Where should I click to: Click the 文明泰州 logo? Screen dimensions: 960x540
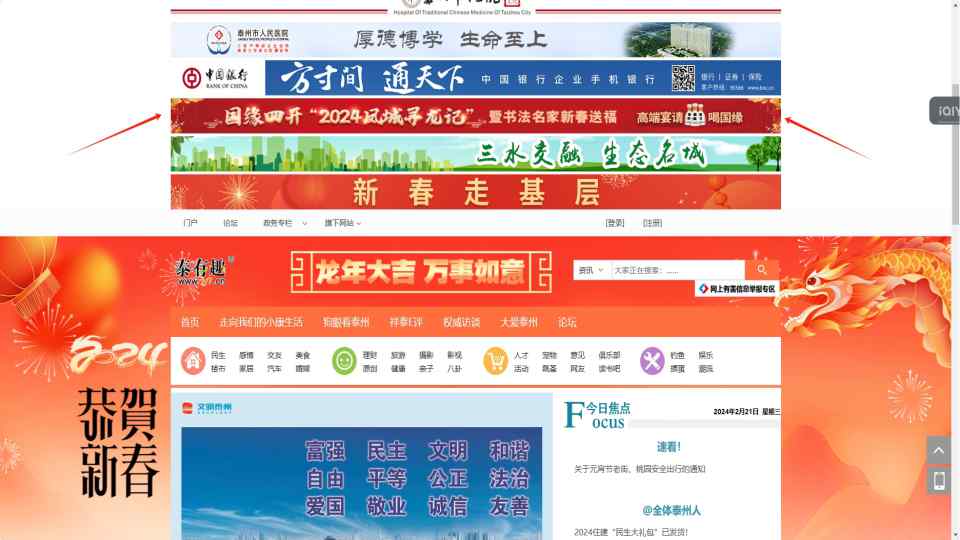(207, 408)
